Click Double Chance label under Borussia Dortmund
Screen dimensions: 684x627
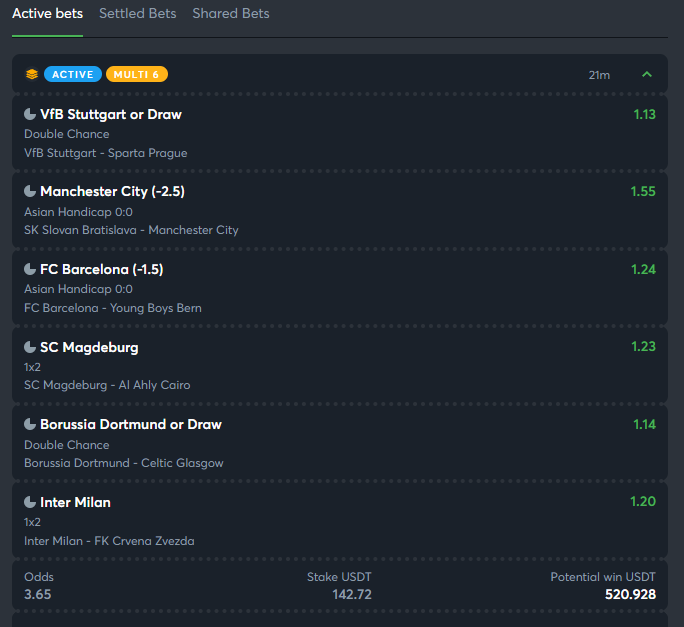(x=67, y=445)
